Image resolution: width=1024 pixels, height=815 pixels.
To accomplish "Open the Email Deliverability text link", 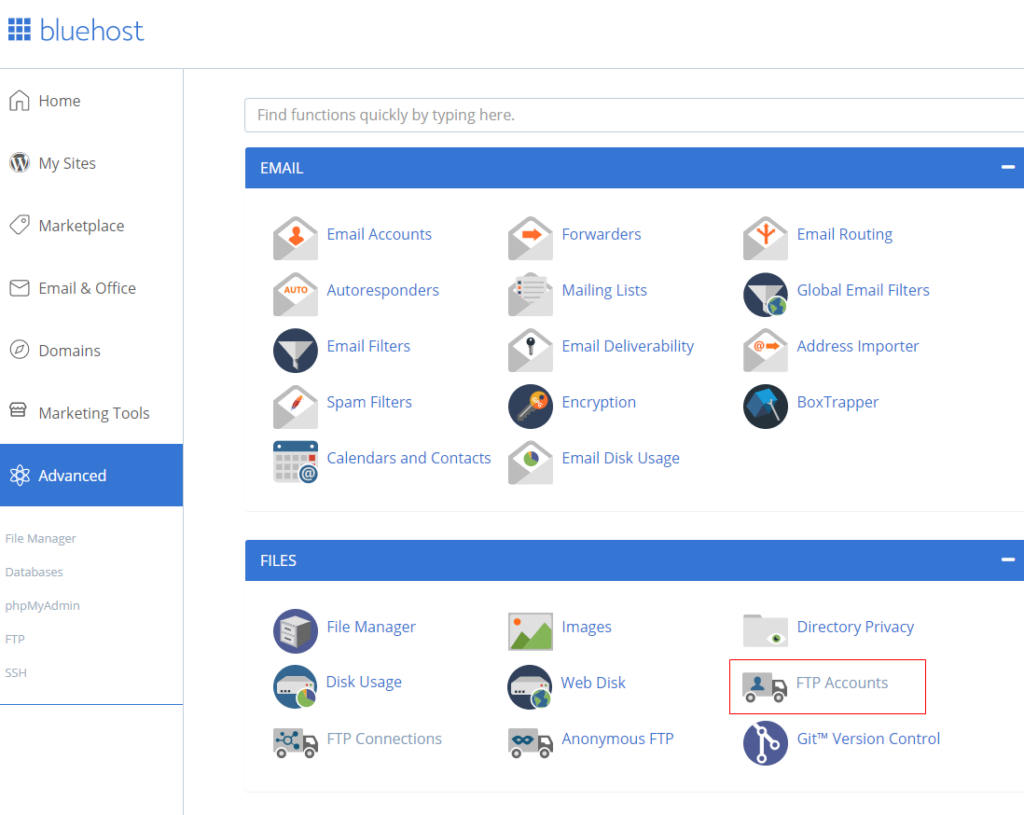I will pyautogui.click(x=628, y=347).
